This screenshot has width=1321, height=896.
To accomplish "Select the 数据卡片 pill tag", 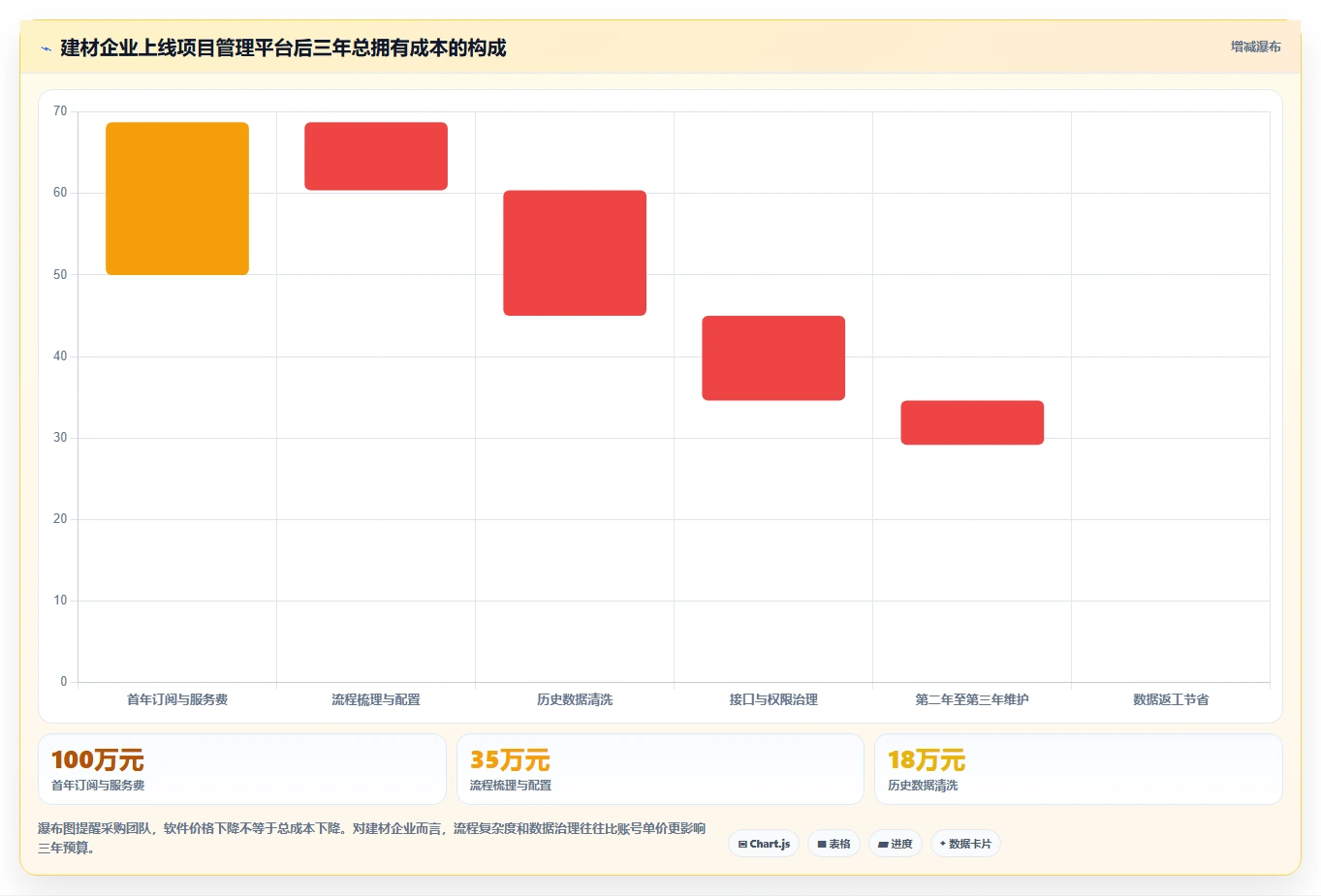I will [x=965, y=844].
